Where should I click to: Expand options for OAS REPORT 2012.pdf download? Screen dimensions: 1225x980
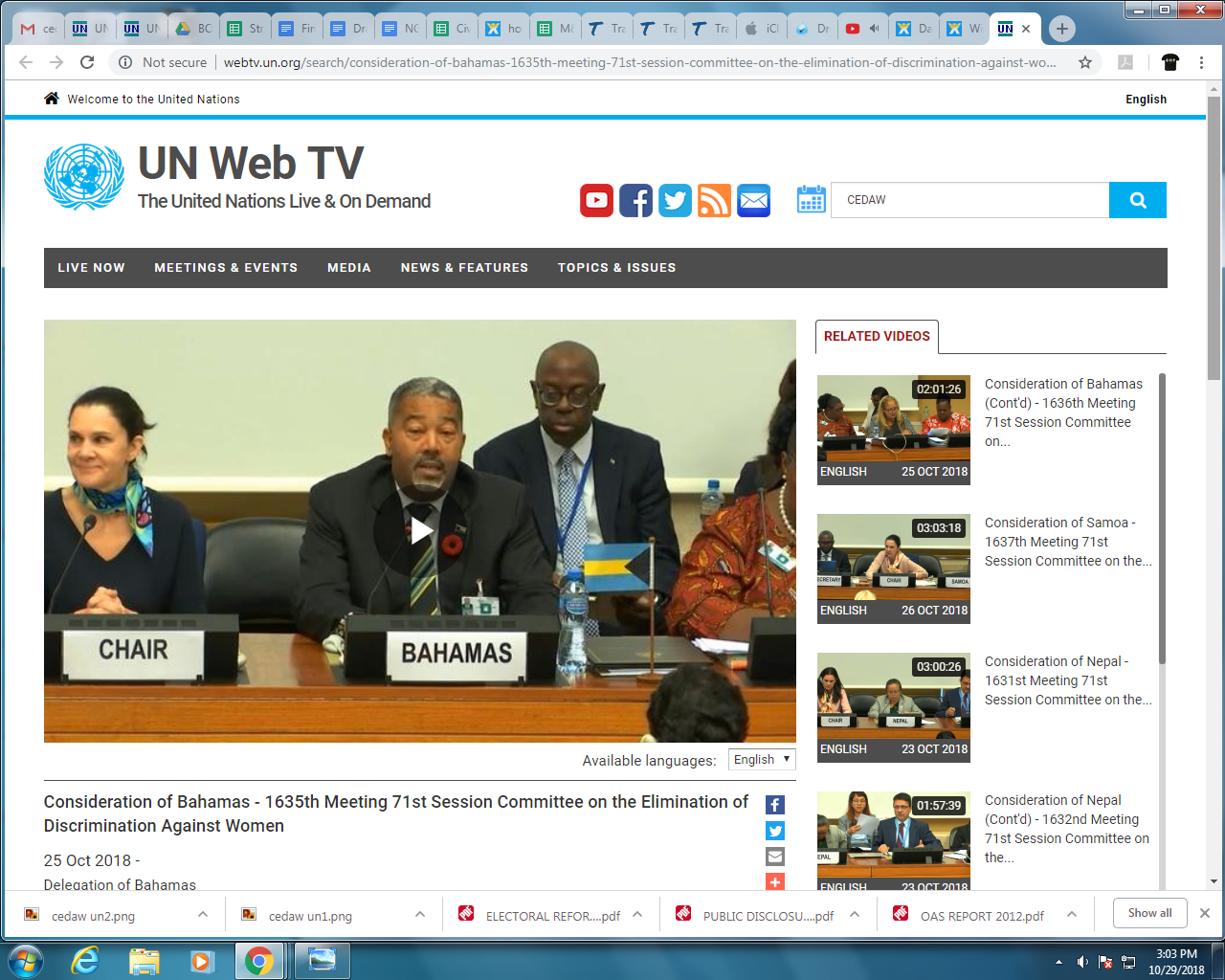point(1072,915)
